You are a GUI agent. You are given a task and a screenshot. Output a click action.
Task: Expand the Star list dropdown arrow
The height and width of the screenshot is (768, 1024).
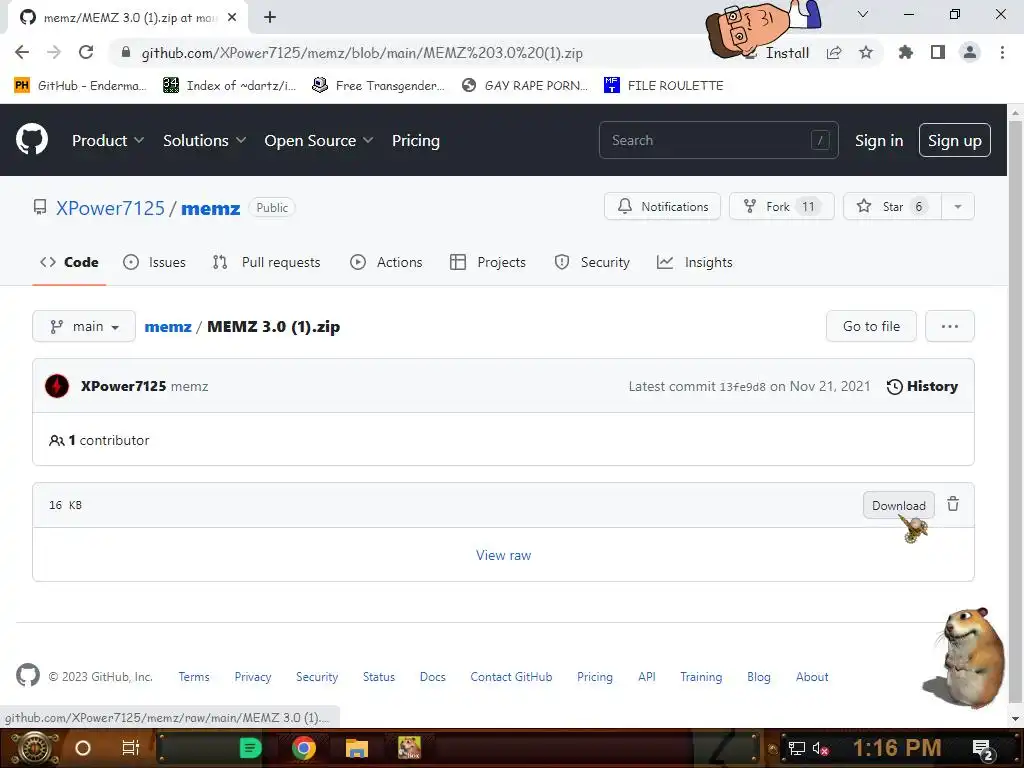957,206
